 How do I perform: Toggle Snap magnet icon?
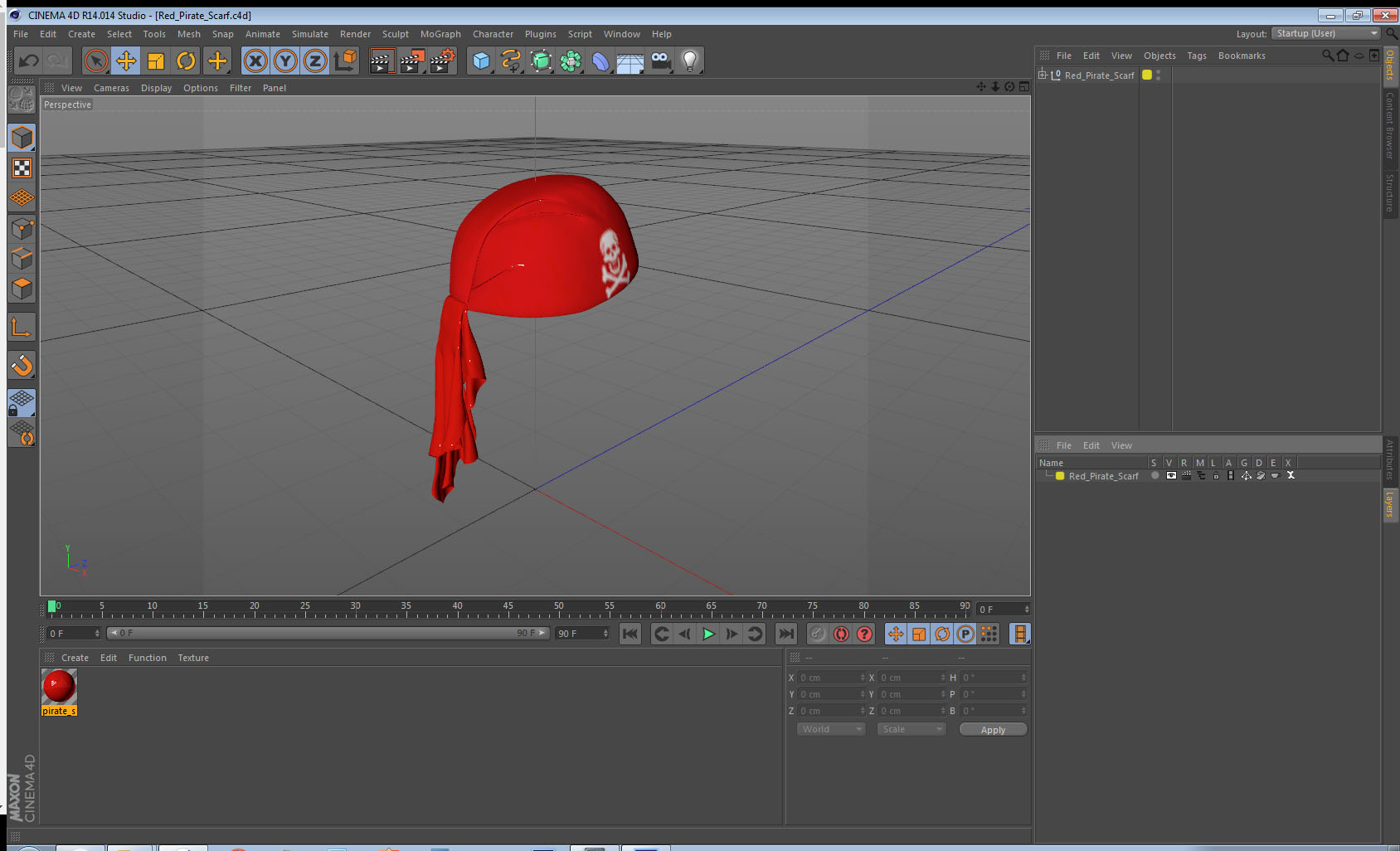coord(22,364)
